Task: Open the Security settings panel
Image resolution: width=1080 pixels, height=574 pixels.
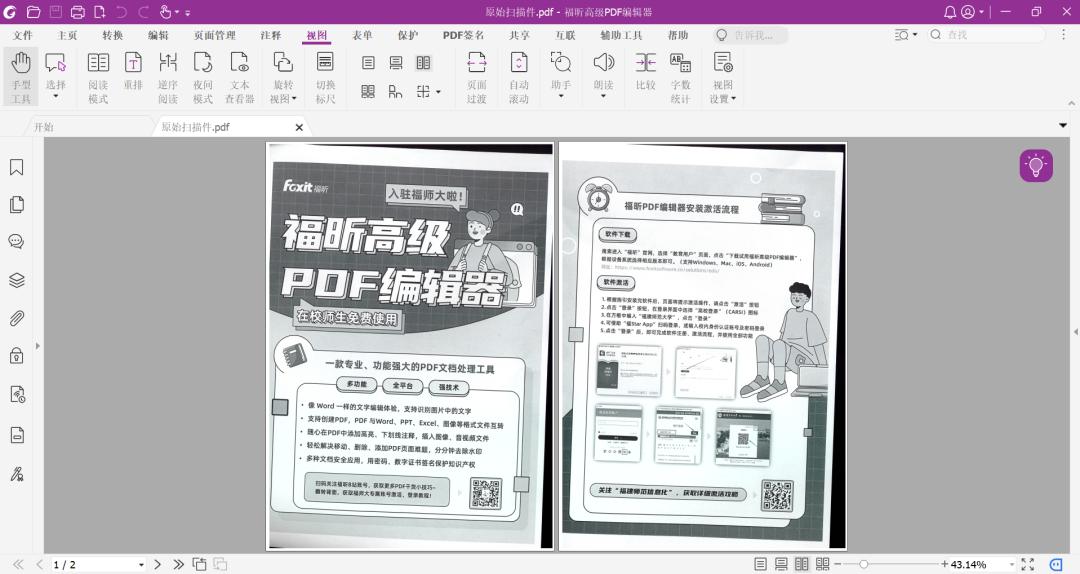Action: tap(17, 355)
